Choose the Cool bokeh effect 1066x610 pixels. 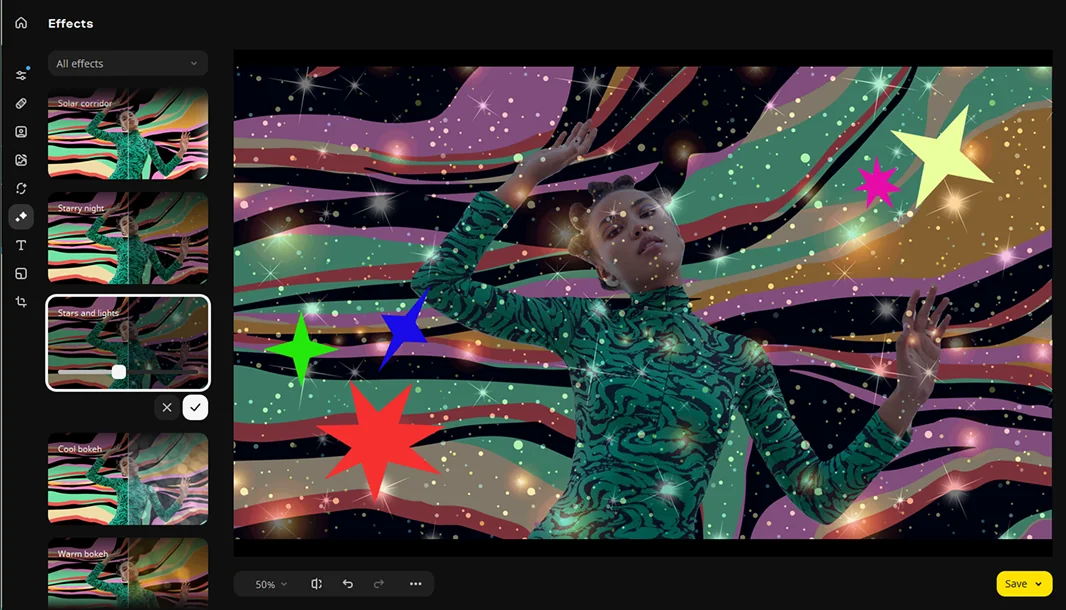click(x=128, y=479)
